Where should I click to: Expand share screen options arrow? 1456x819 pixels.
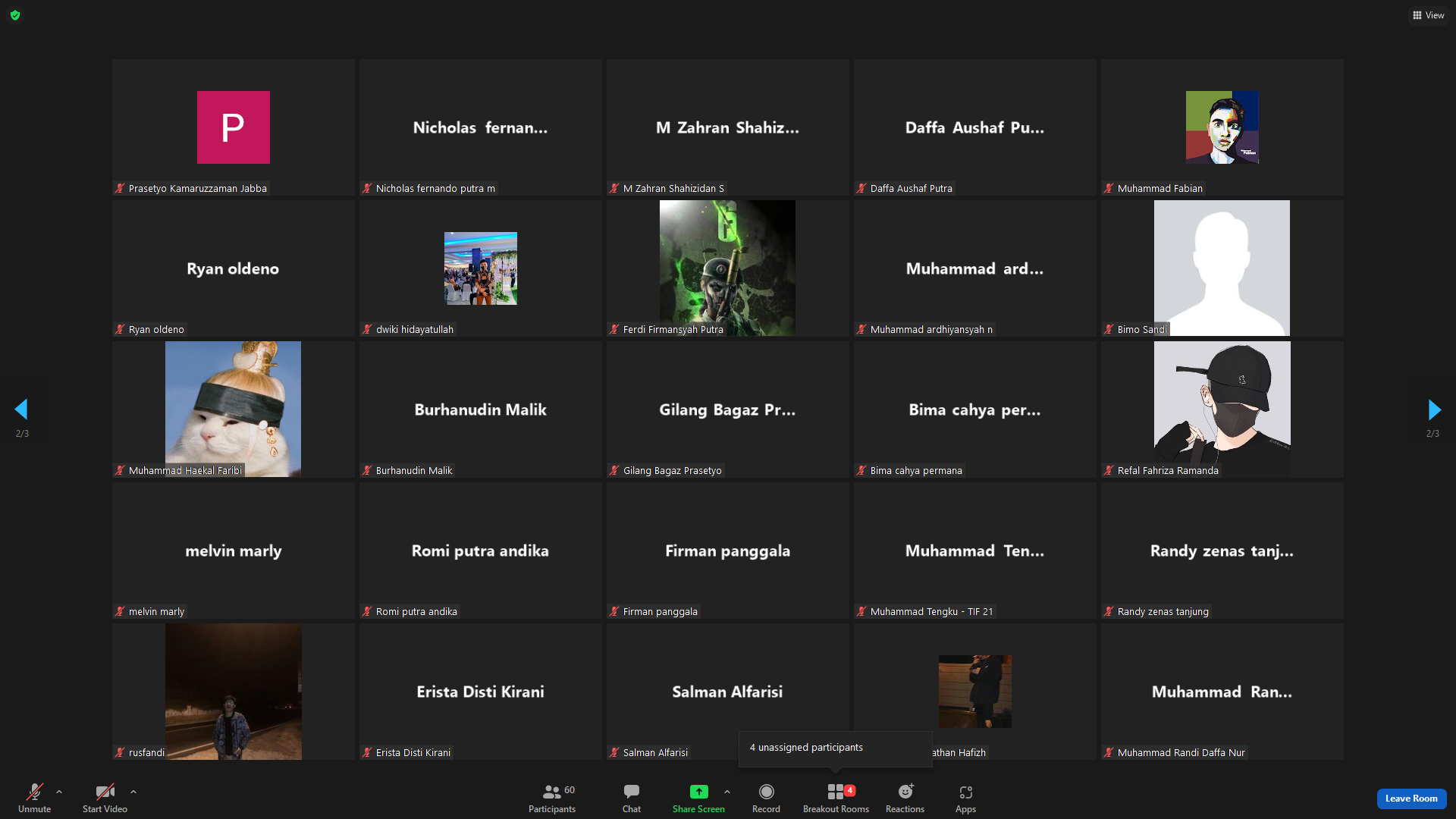pyautogui.click(x=727, y=792)
